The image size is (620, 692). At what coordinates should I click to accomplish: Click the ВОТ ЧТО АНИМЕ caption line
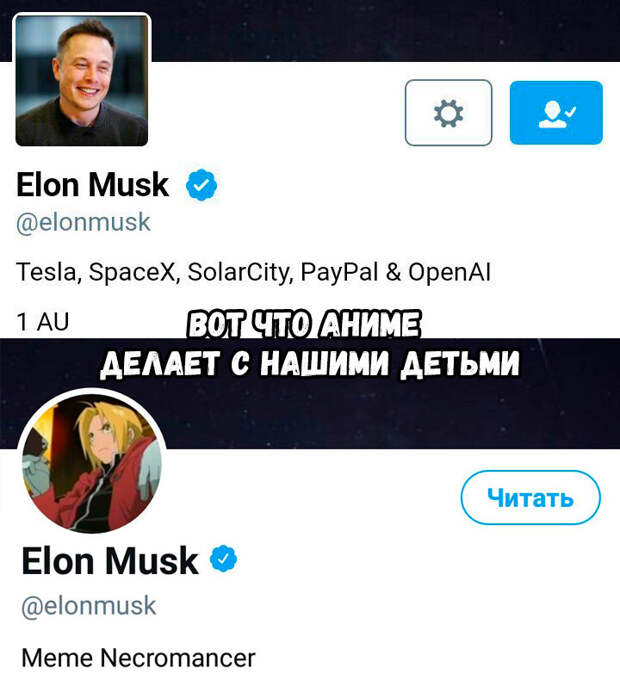pyautogui.click(x=304, y=324)
